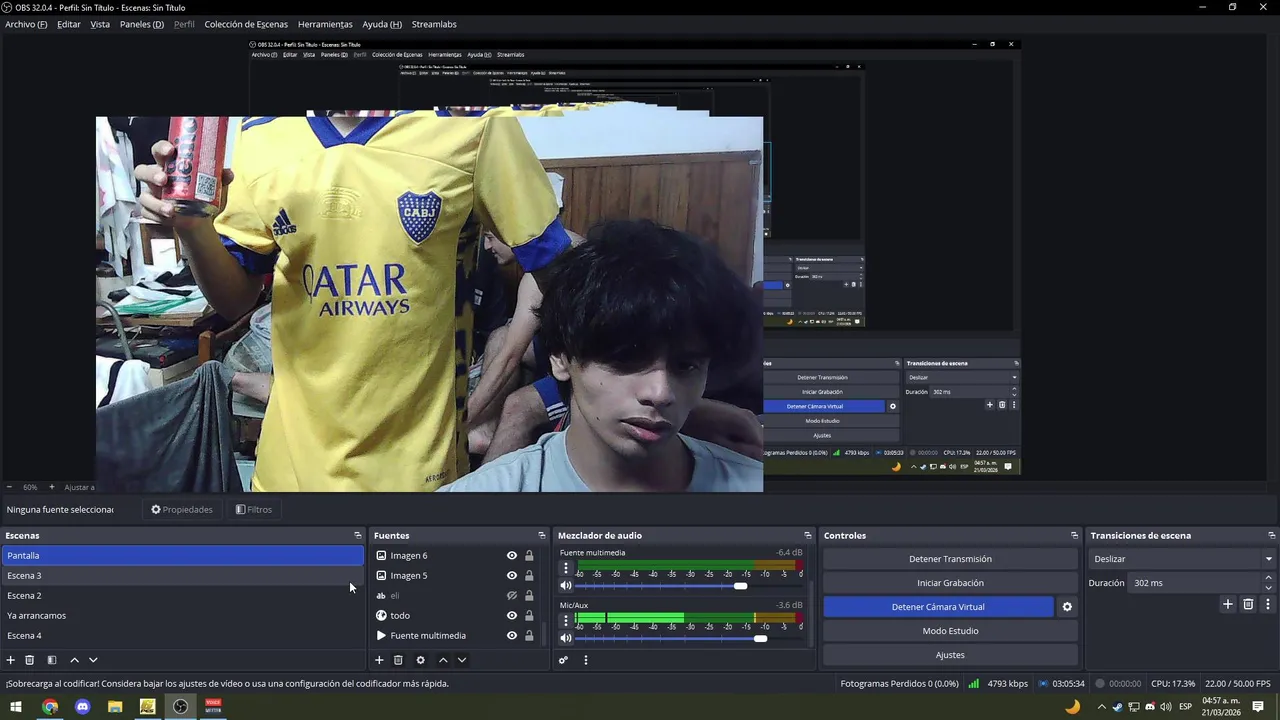Screen dimensions: 1280x720
Task: Open the Archivo menu
Action: [26, 24]
